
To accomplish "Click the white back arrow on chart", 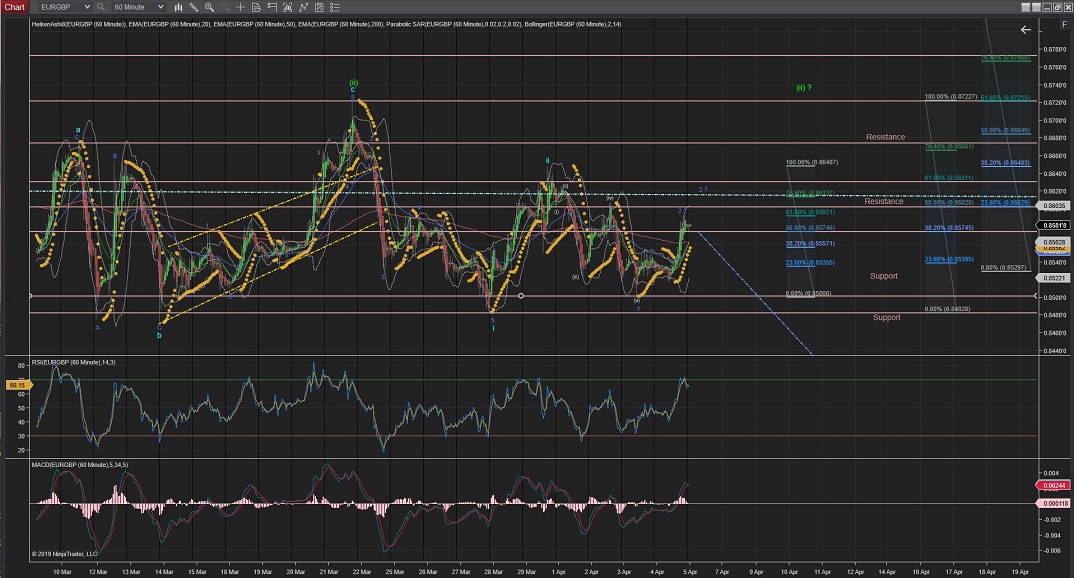I will tap(1025, 31).
